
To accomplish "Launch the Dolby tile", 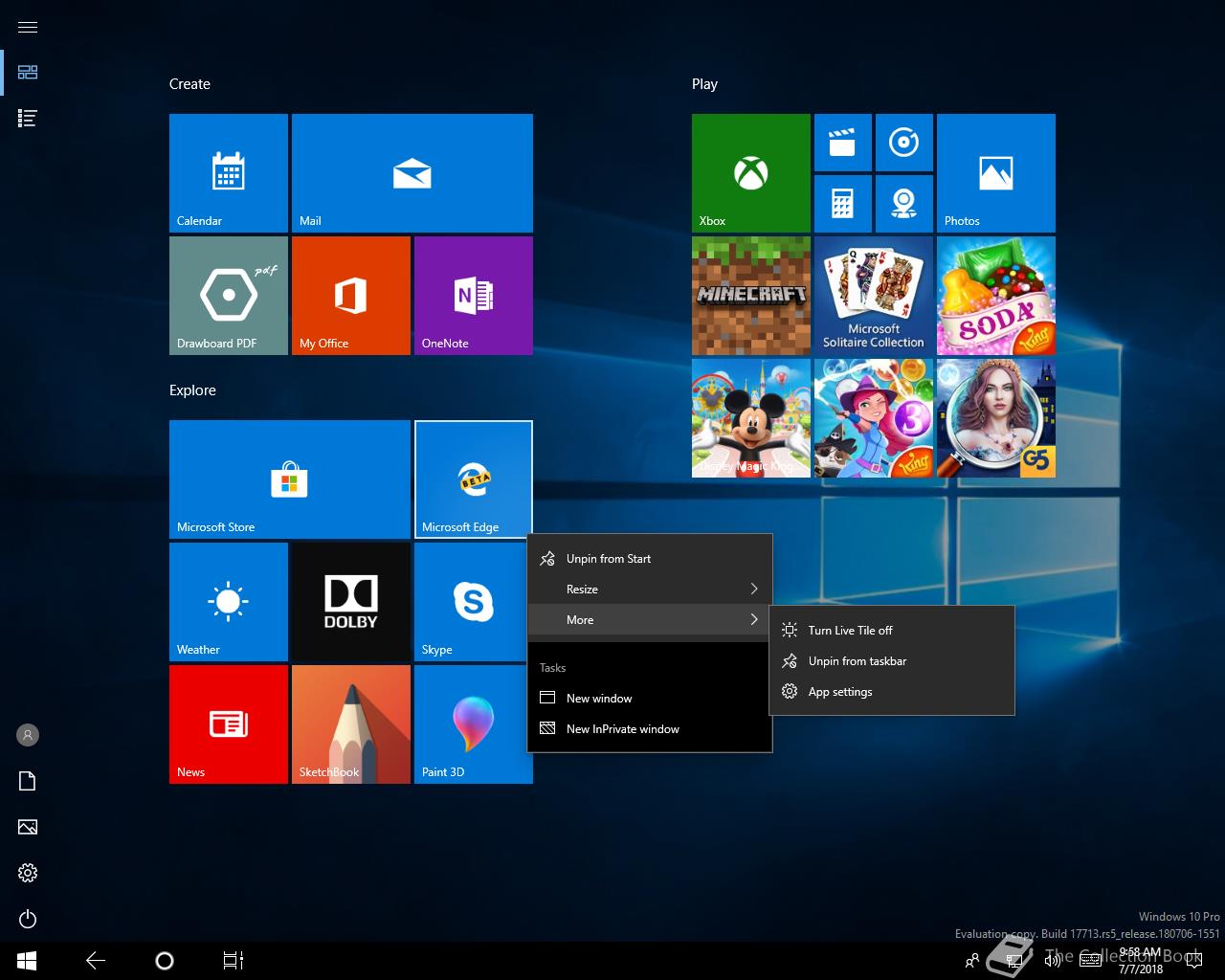I will point(350,602).
